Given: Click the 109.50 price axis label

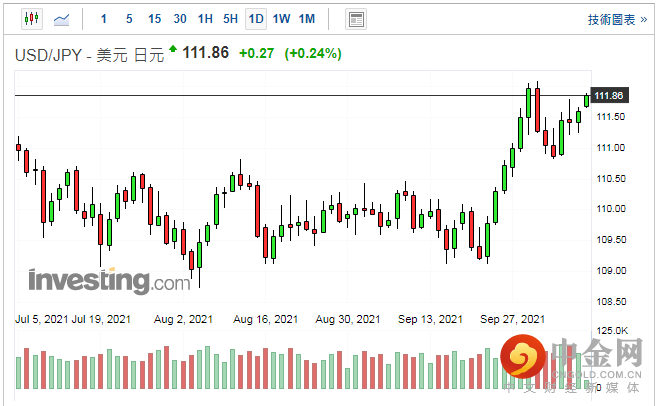Looking at the screenshot, I should (611, 240).
